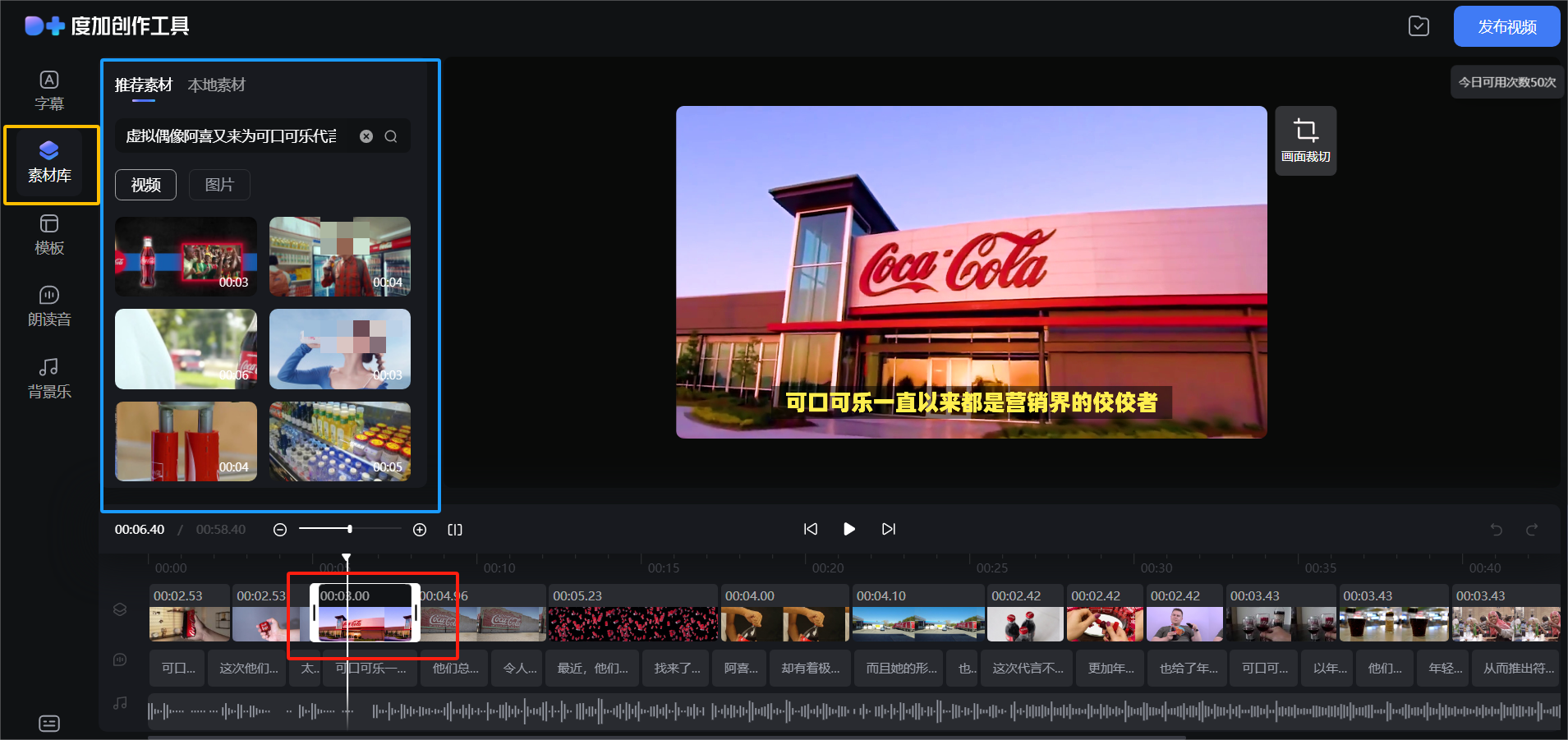Pick the red bottles closeup clip 00:04

(x=186, y=441)
